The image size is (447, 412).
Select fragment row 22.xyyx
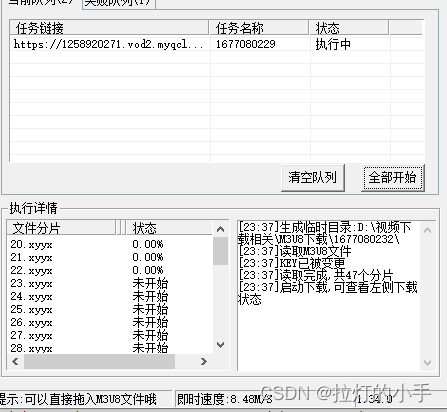click(110, 270)
